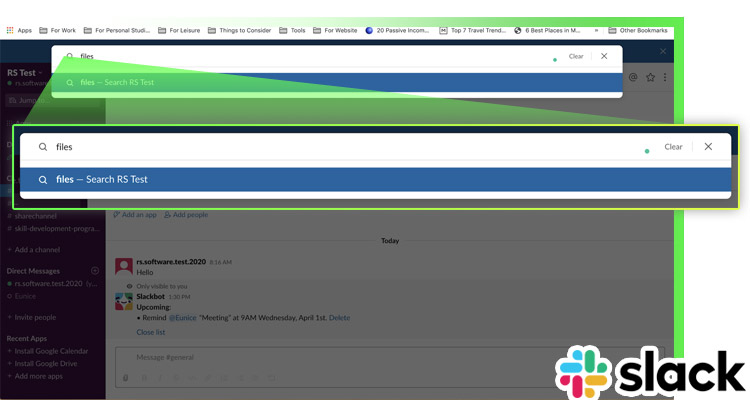Screen dimensions: 750x400
Task: Open the 20 Passive Incom... bookmark
Action: (397, 30)
